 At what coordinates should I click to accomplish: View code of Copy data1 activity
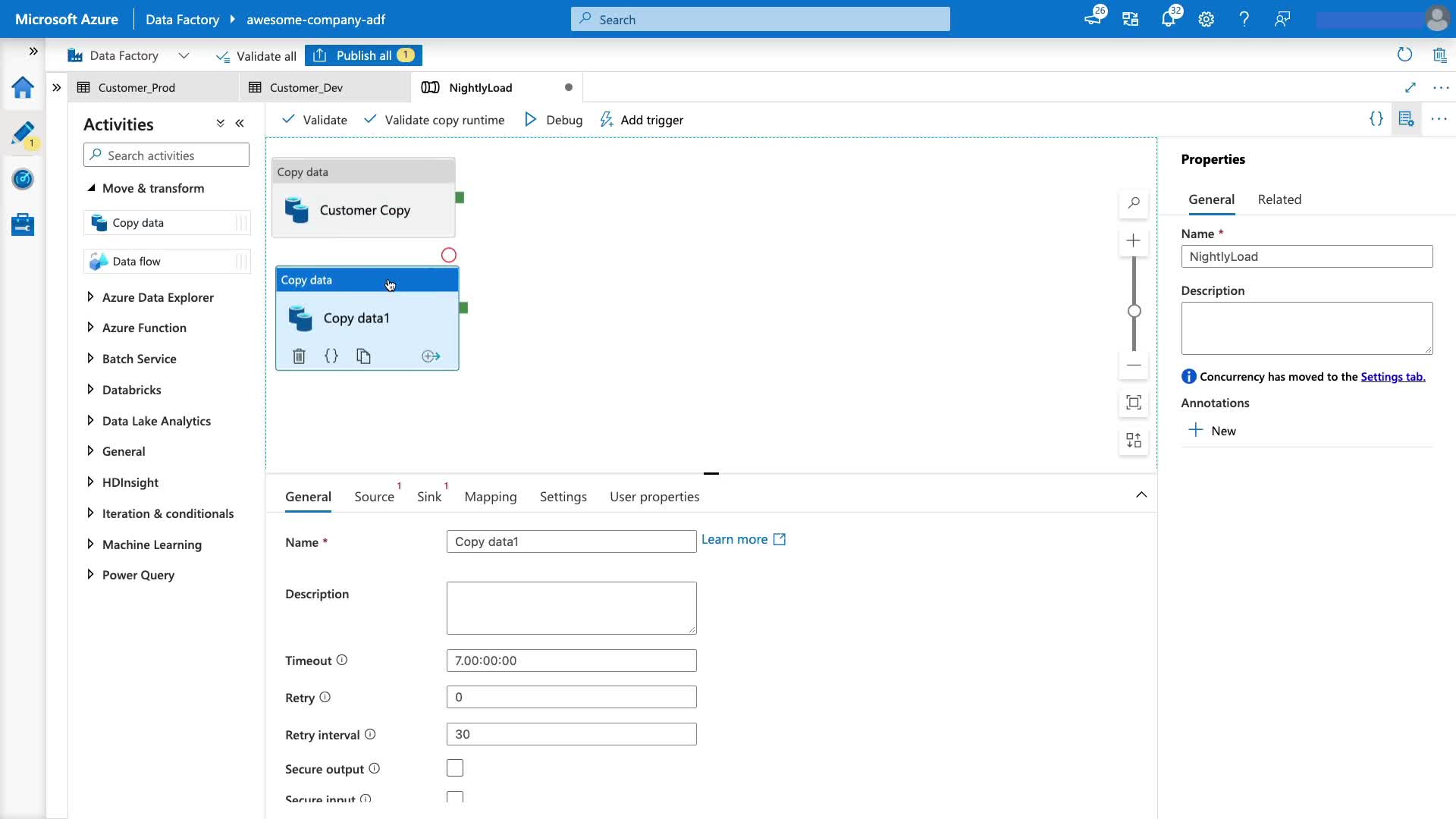tap(331, 356)
